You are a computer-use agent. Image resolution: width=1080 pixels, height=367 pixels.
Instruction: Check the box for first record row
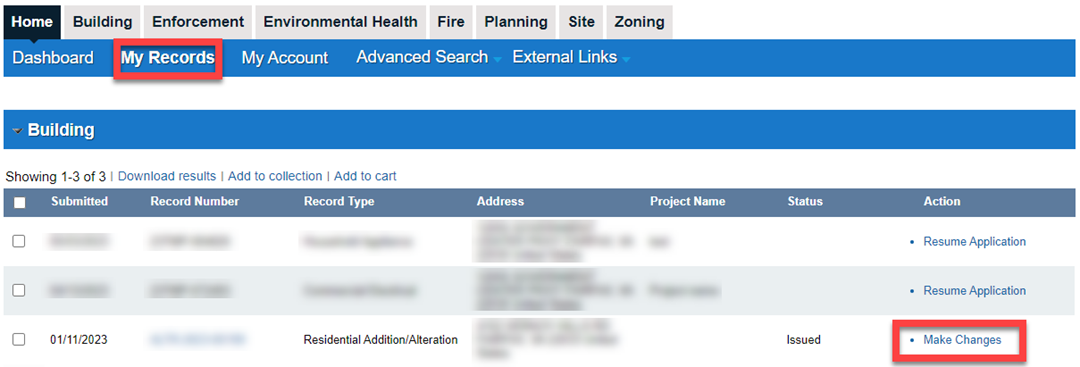click(19, 242)
